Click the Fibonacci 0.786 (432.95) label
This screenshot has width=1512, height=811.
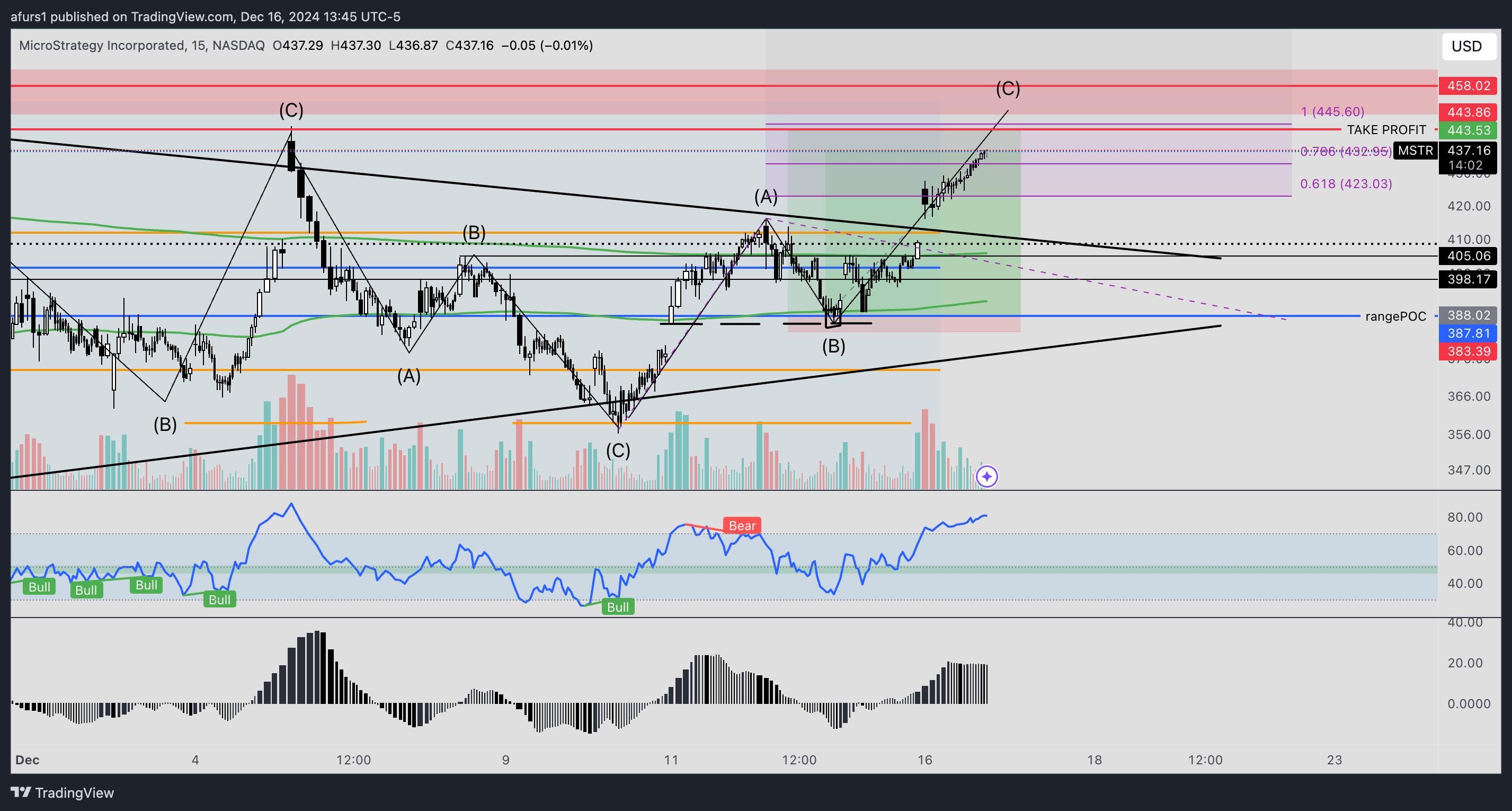pyautogui.click(x=1346, y=152)
